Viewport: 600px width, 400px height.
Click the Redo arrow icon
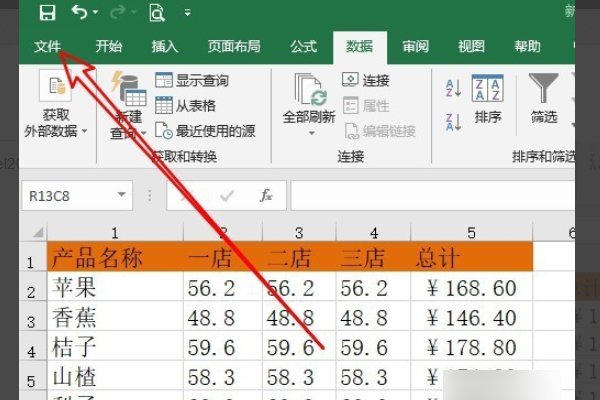click(117, 13)
